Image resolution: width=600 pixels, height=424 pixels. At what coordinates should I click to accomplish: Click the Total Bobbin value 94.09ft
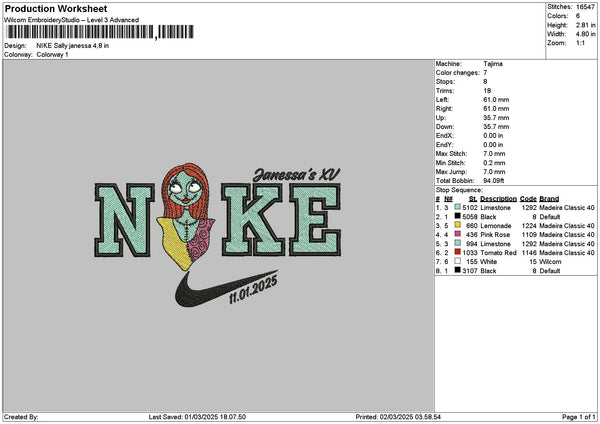click(494, 181)
